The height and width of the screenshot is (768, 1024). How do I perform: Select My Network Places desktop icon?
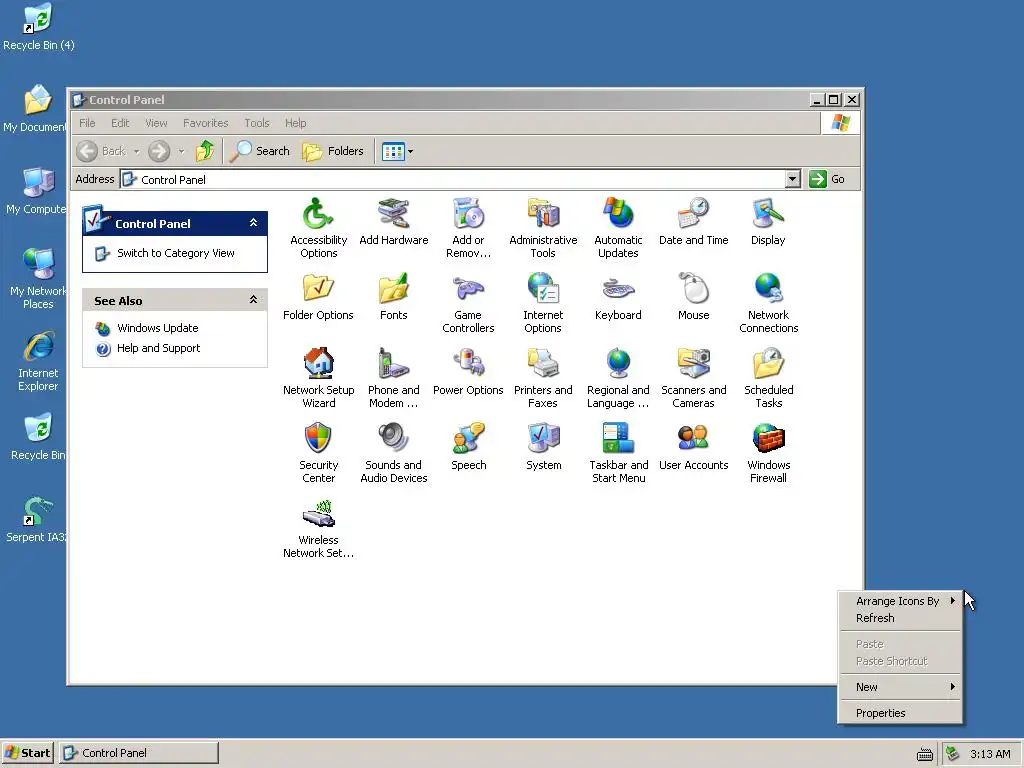[x=38, y=279]
